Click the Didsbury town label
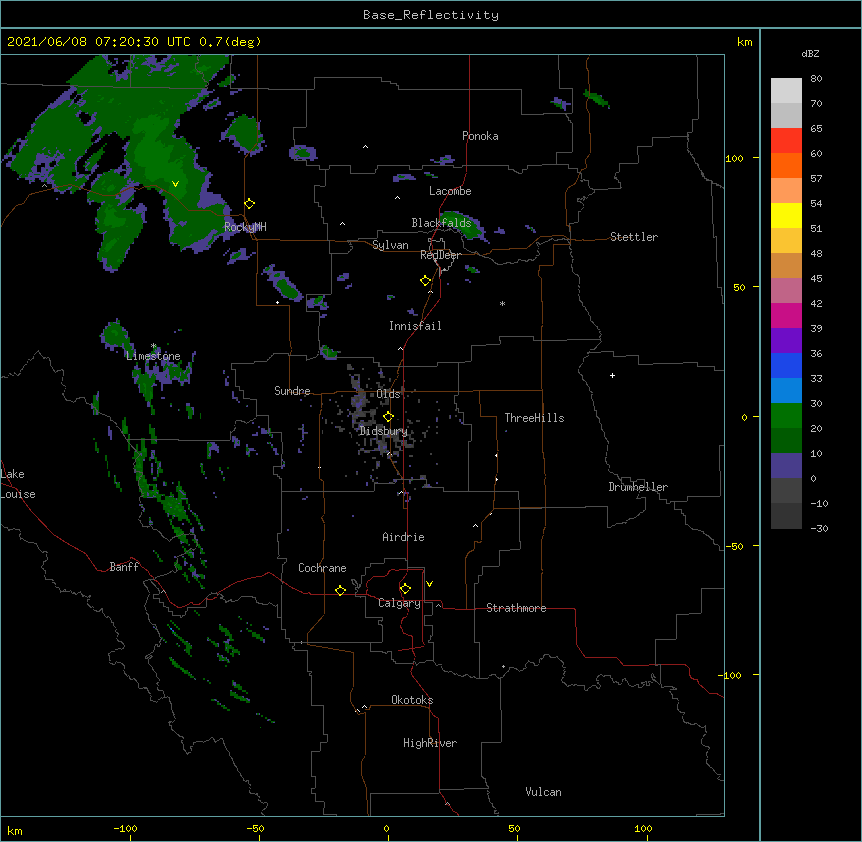The width and height of the screenshot is (862, 842). tap(383, 431)
